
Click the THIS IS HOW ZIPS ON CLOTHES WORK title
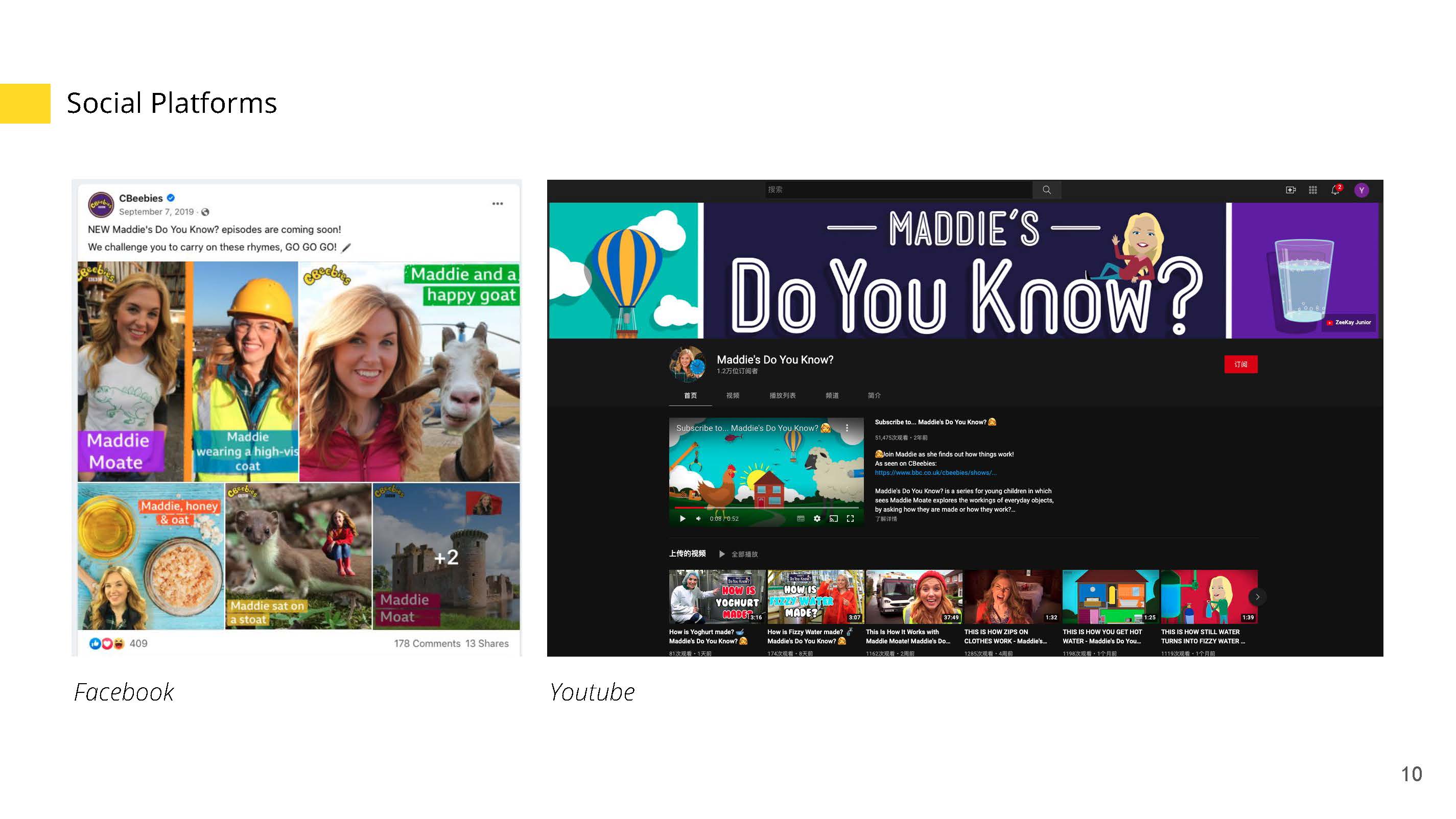(x=1005, y=637)
